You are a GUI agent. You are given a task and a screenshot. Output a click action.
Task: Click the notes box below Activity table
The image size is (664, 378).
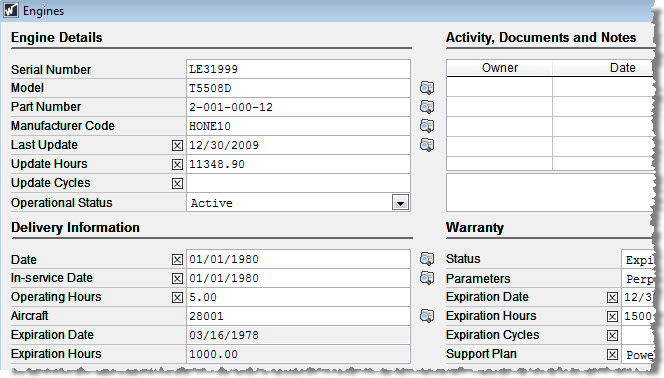coord(551,193)
